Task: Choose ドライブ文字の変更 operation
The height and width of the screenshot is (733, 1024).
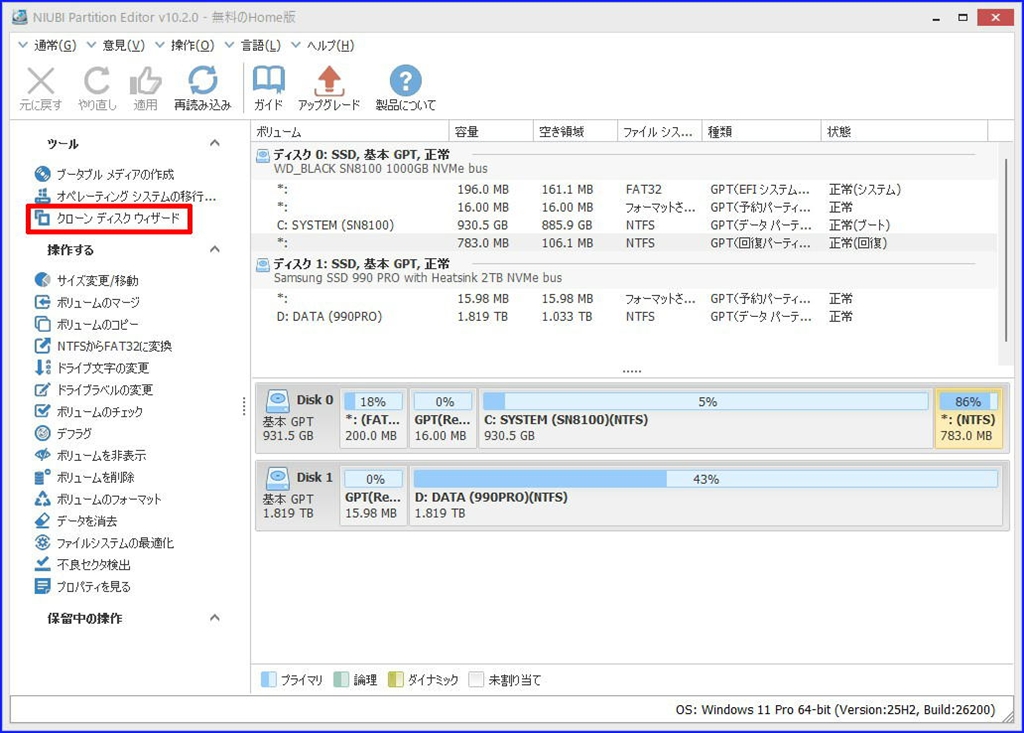Action: pos(92,368)
